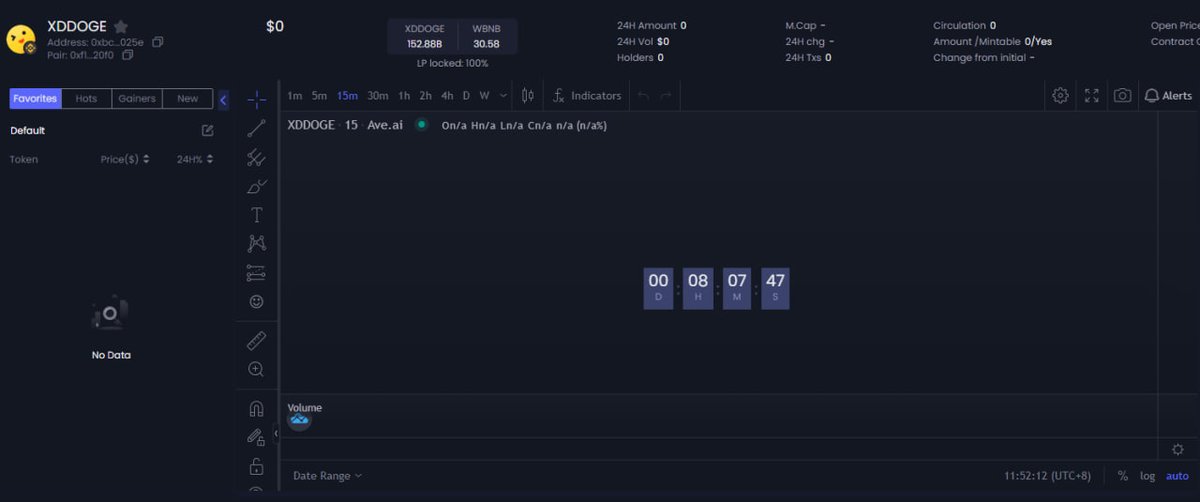The height and width of the screenshot is (502, 1200).
Task: Set chart interval to 5m
Action: (319, 95)
